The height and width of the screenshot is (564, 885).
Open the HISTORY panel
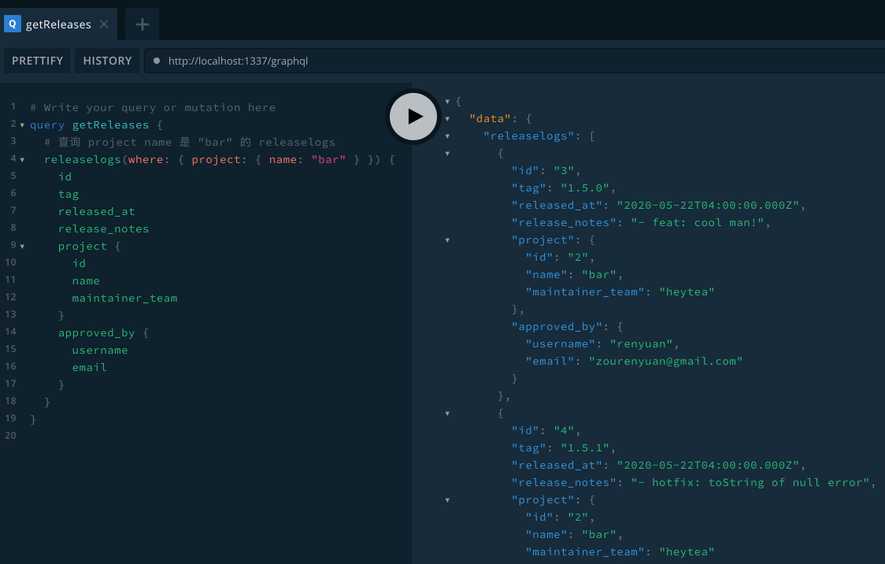pyautogui.click(x=107, y=60)
